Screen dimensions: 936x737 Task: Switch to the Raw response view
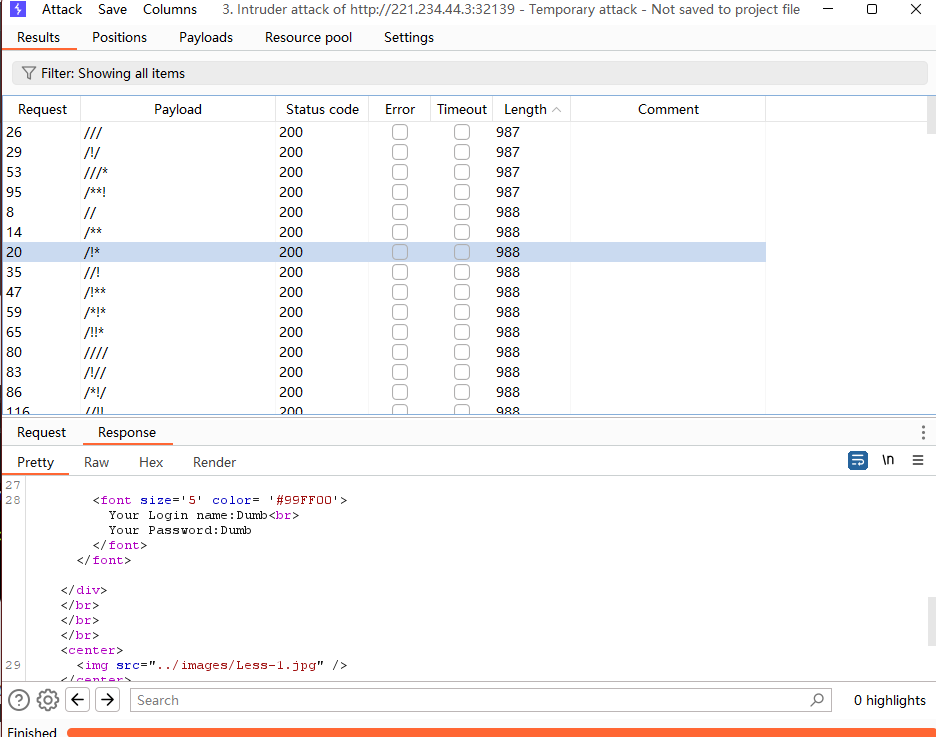(97, 462)
